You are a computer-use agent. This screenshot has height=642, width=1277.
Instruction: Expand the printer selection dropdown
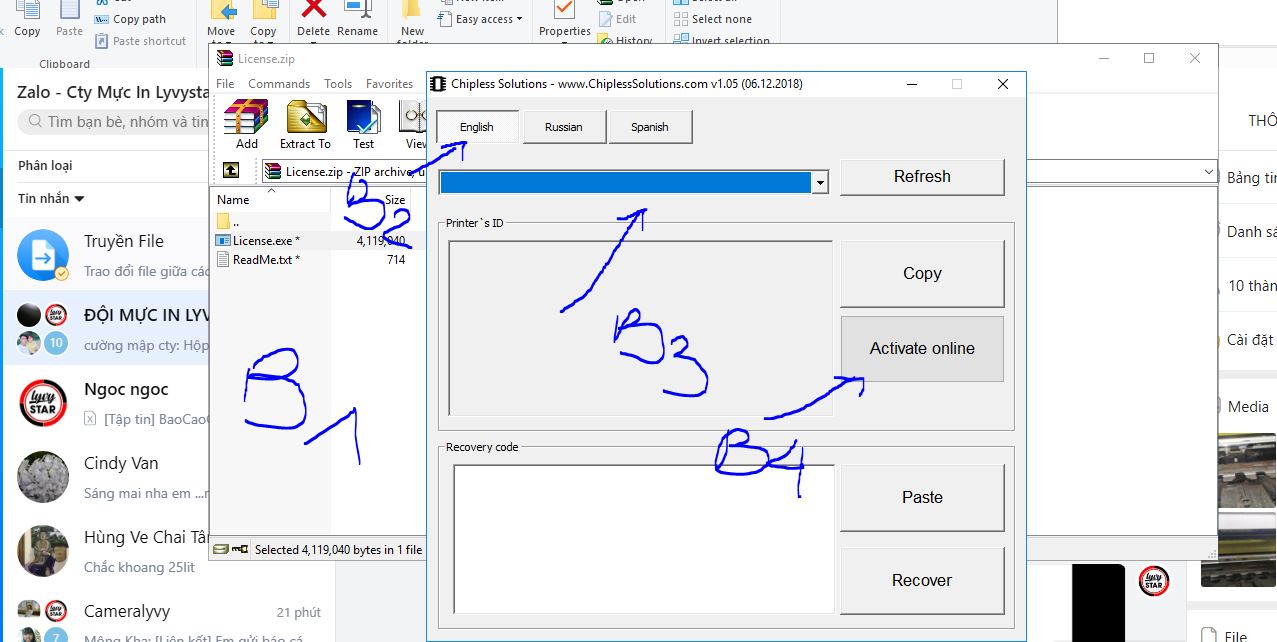820,182
